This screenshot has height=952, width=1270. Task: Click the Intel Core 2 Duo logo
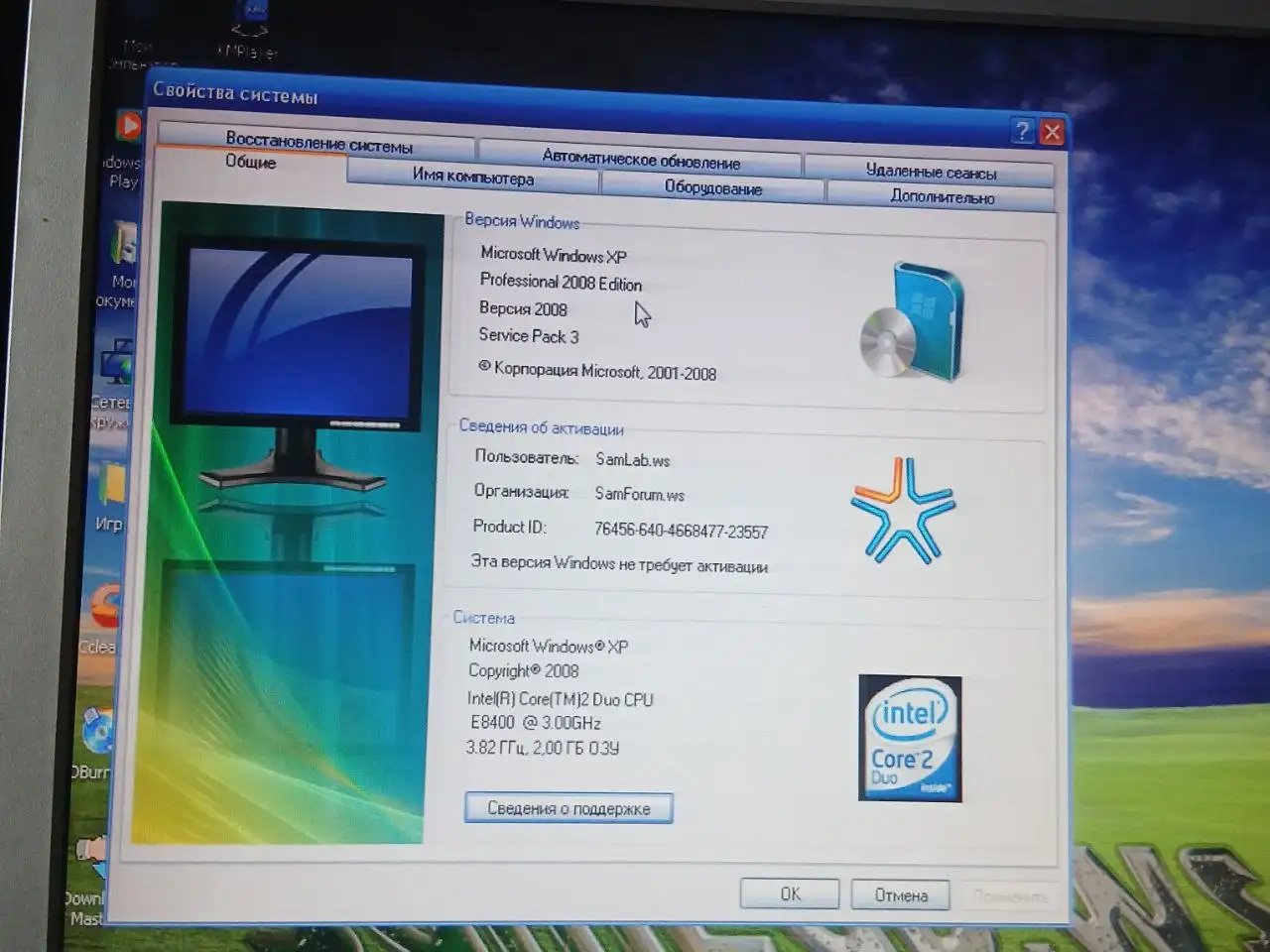[x=909, y=738]
